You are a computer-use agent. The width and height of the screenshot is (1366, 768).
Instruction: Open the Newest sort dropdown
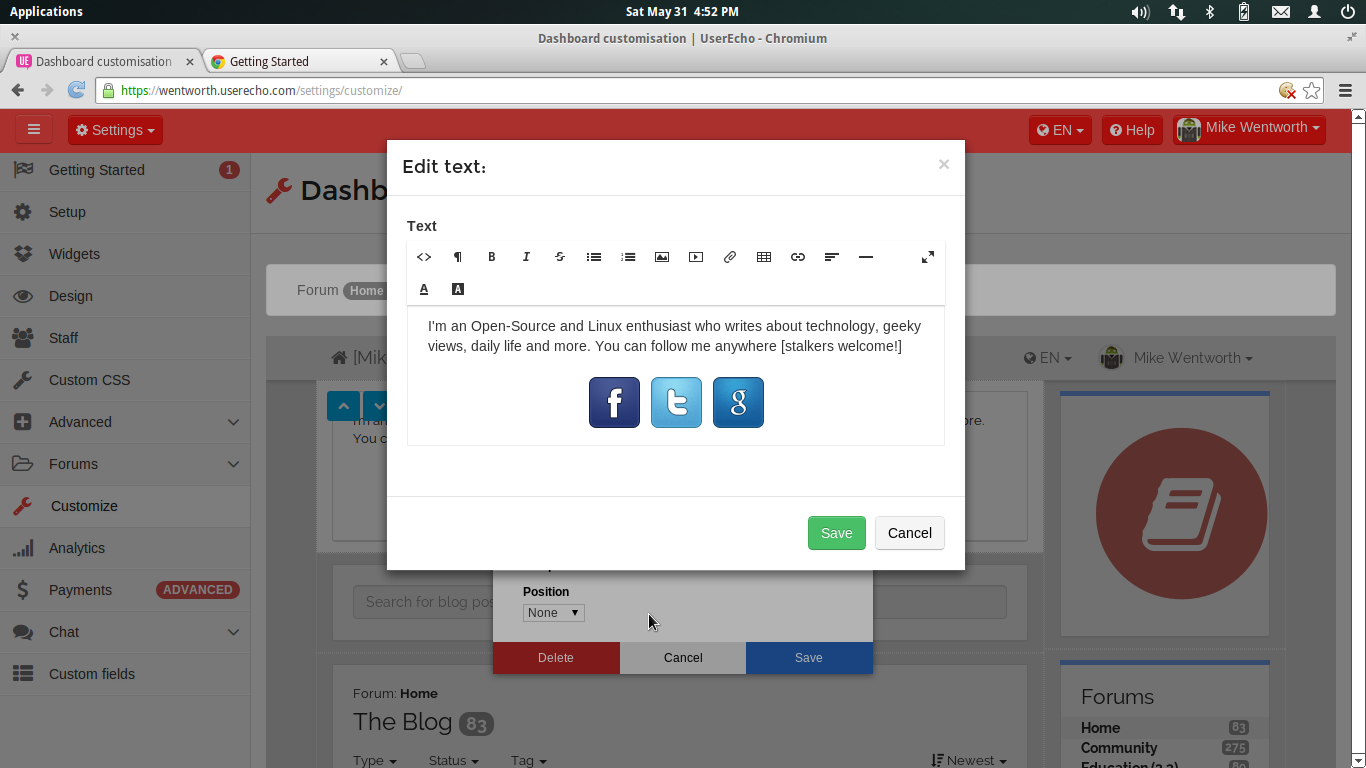pos(968,760)
